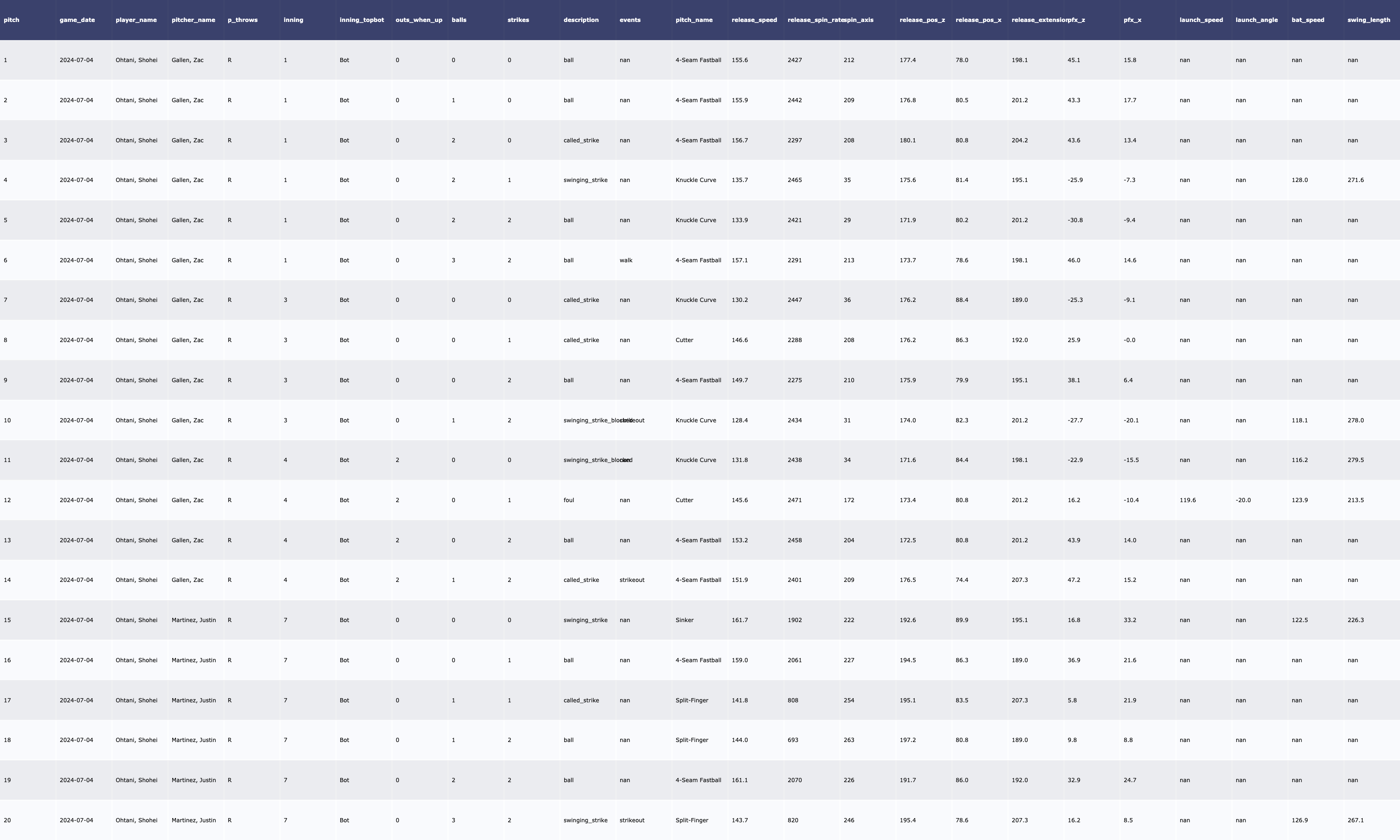Click the description column header
This screenshot has width=1400, height=840.
(x=581, y=20)
